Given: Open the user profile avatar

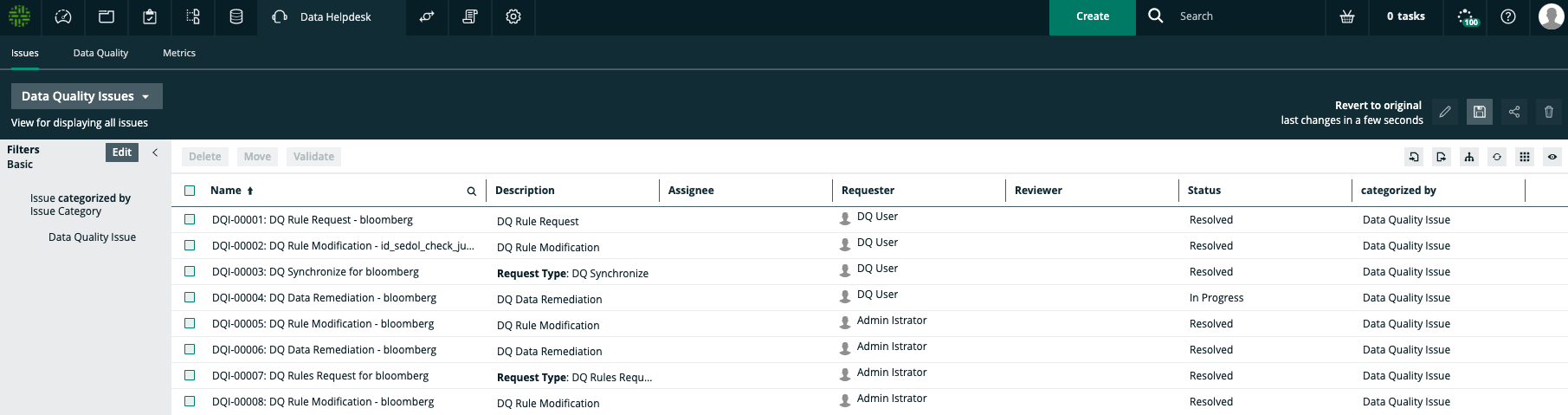Looking at the screenshot, I should pos(1551,16).
